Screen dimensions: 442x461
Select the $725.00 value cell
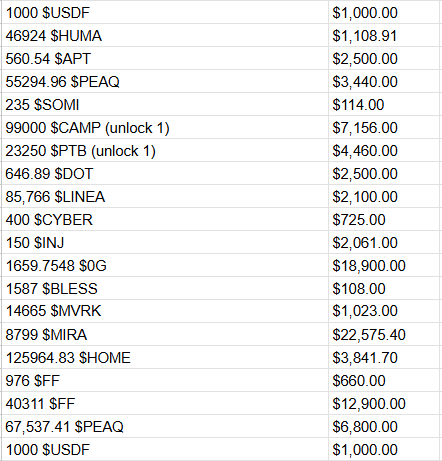point(384,219)
